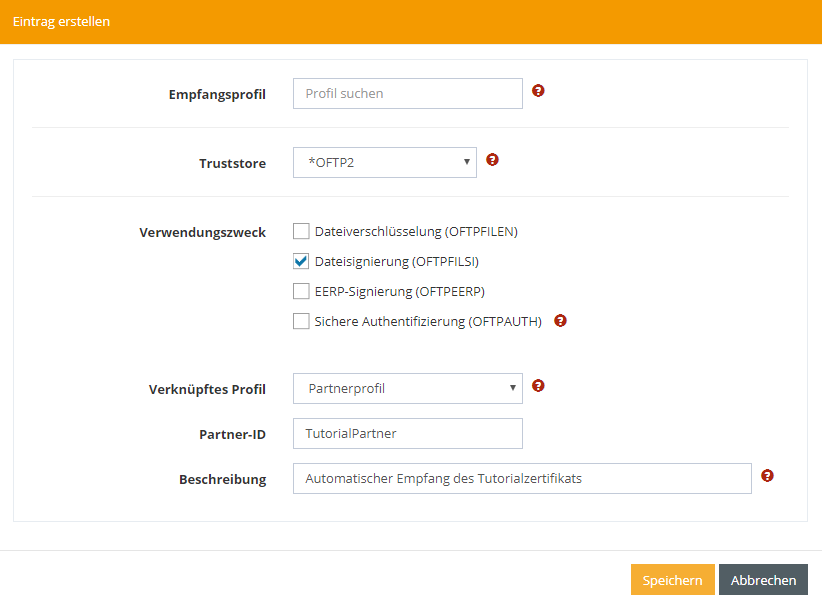Click the bold Partner-ID field label

pyautogui.click(x=232, y=434)
